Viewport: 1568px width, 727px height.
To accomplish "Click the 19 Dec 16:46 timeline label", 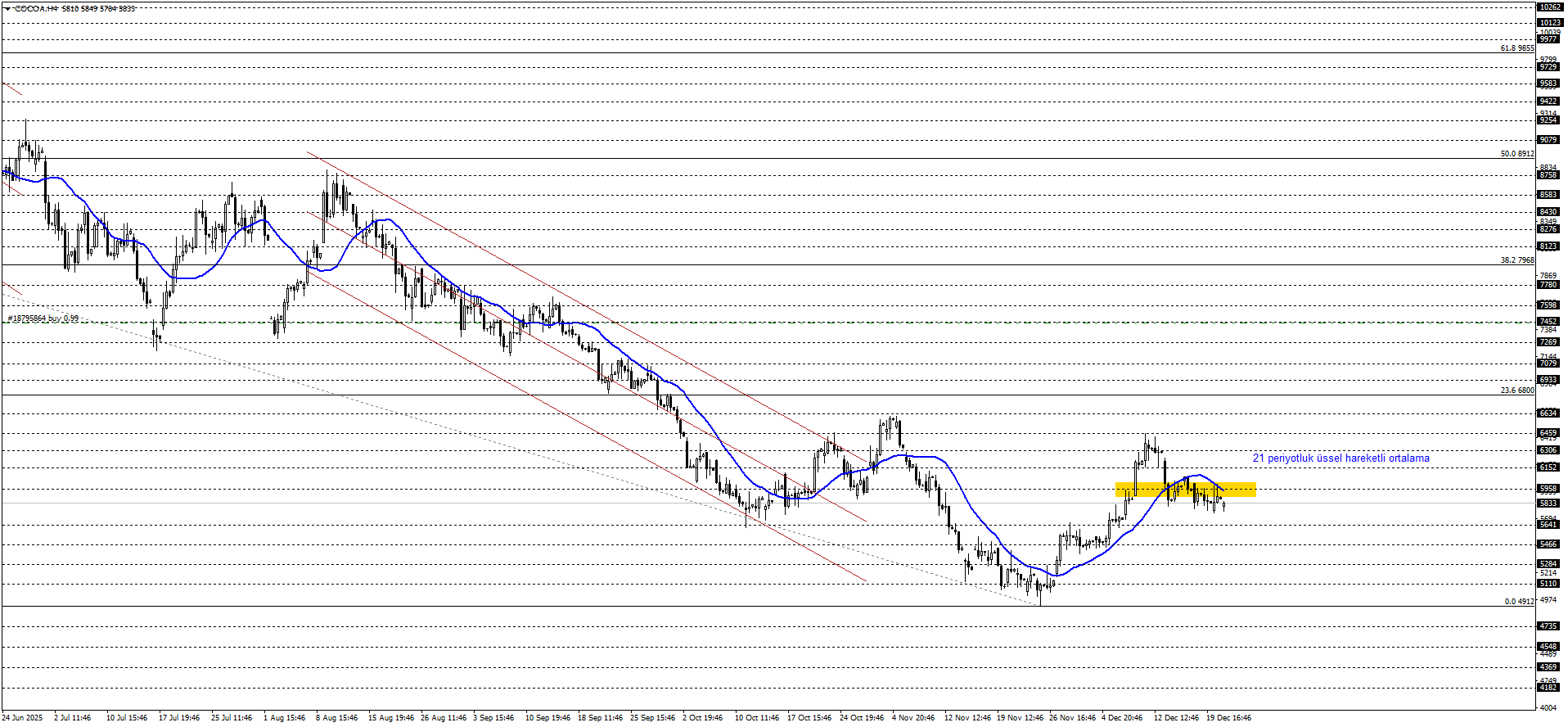I will click(x=1228, y=718).
